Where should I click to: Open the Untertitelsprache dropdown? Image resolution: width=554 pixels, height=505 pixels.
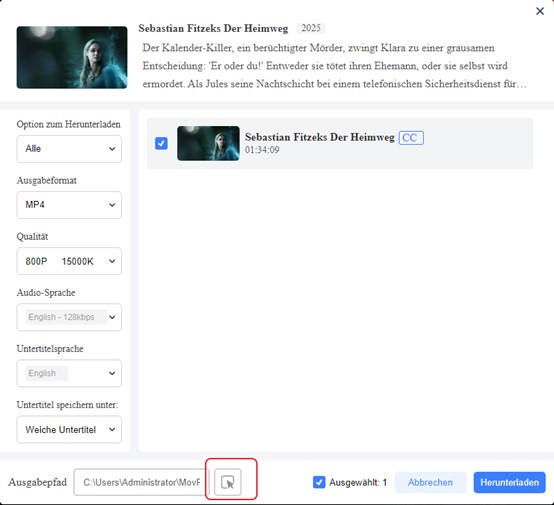click(69, 373)
